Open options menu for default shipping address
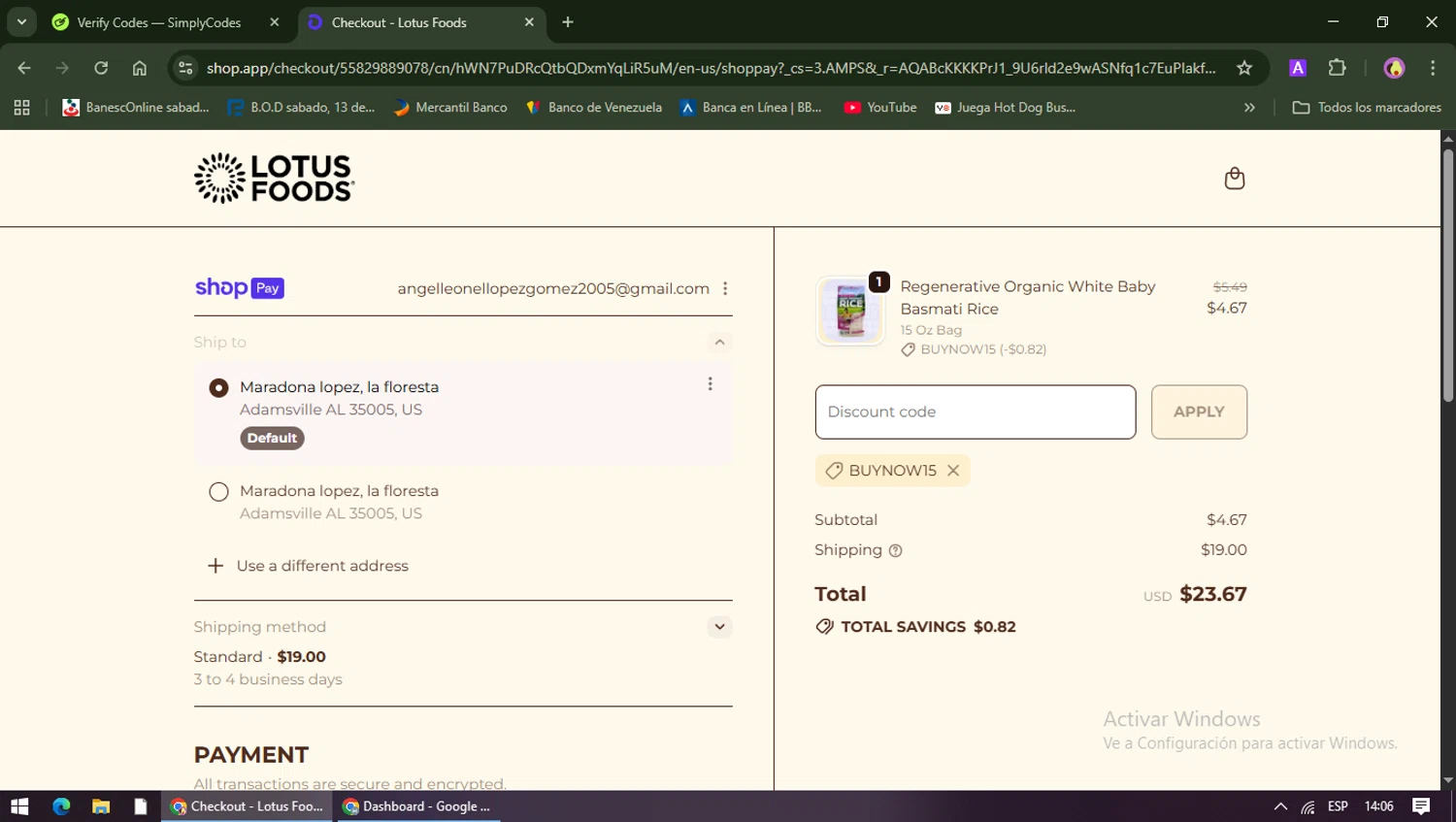This screenshot has height=822, width=1456. pos(711,384)
